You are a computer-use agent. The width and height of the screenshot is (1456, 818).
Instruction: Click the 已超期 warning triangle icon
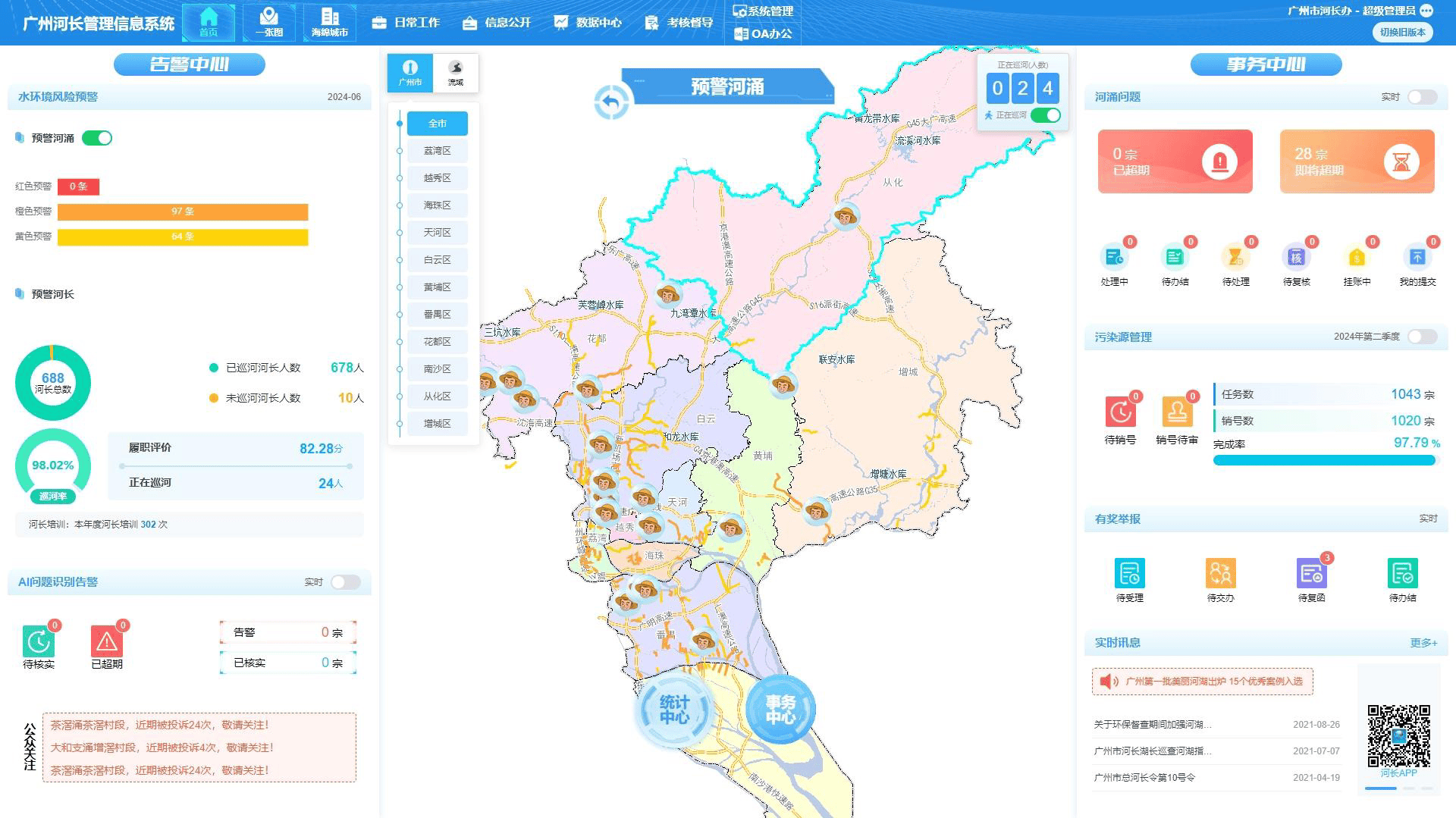[107, 642]
